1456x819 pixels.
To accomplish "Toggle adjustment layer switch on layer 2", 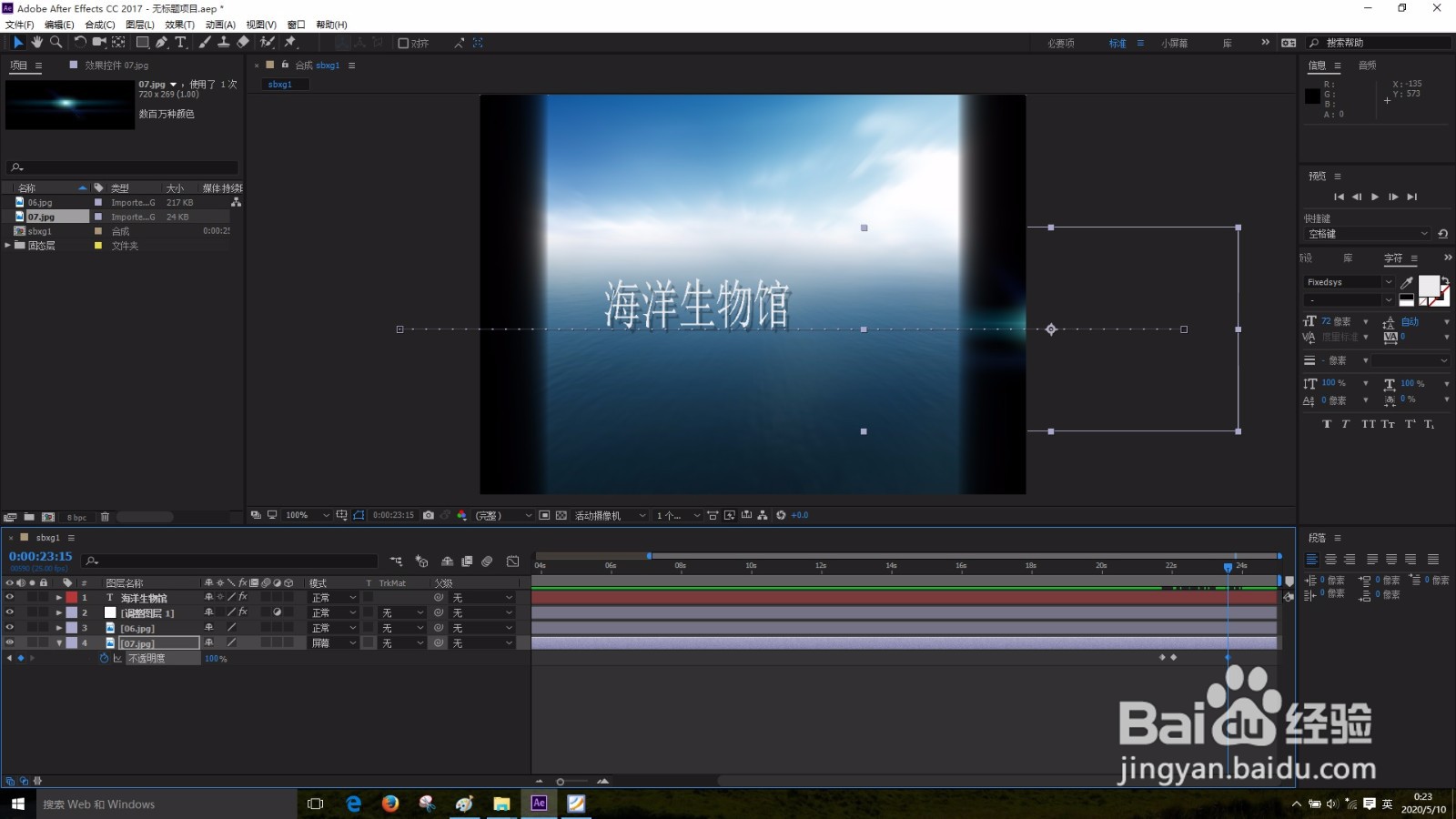I will (278, 612).
